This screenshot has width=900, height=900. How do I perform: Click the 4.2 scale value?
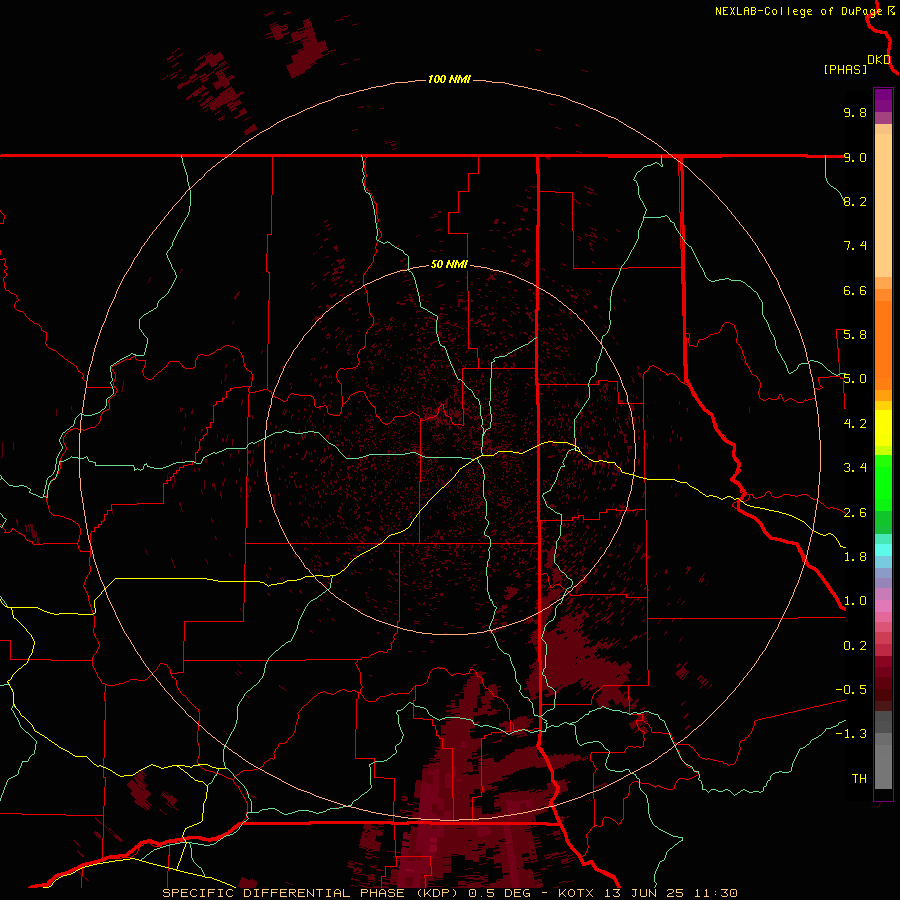click(x=855, y=424)
